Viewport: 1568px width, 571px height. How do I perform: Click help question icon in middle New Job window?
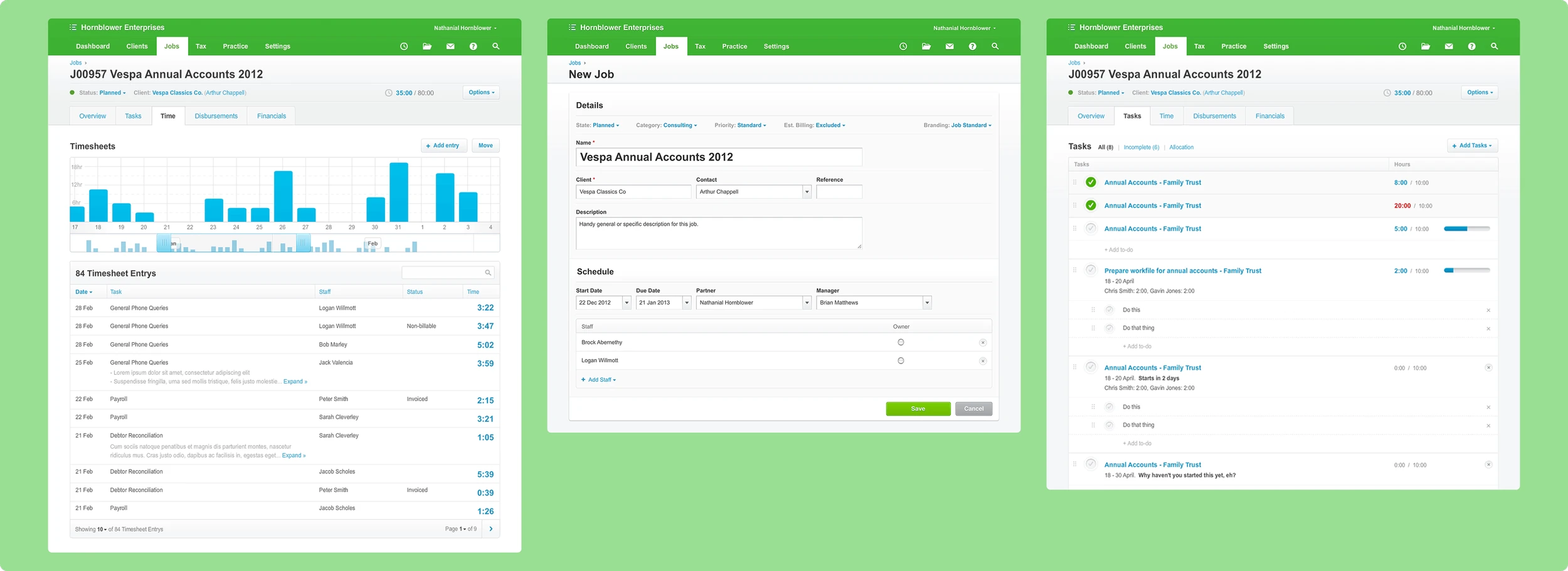tap(972, 46)
